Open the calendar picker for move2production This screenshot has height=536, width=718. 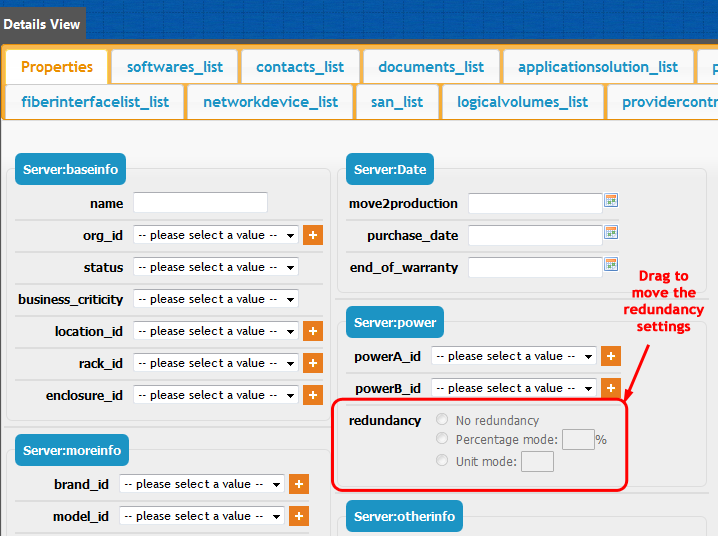point(611,200)
